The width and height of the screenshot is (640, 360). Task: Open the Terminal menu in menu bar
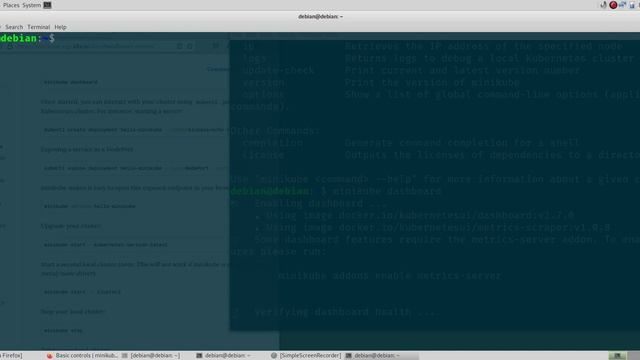click(x=38, y=27)
